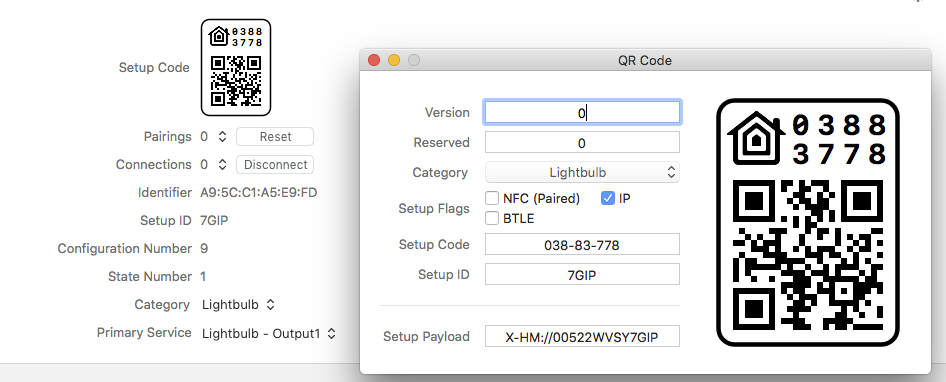Adjust the Pairings stepper

click(x=222, y=136)
